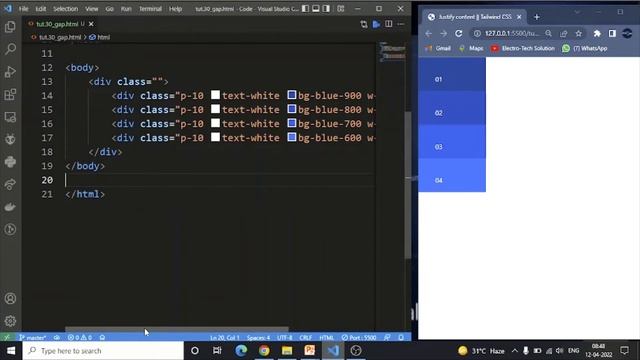The image size is (640, 360).
Task: Click CRLF line ending status item
Action: [x=305, y=338]
